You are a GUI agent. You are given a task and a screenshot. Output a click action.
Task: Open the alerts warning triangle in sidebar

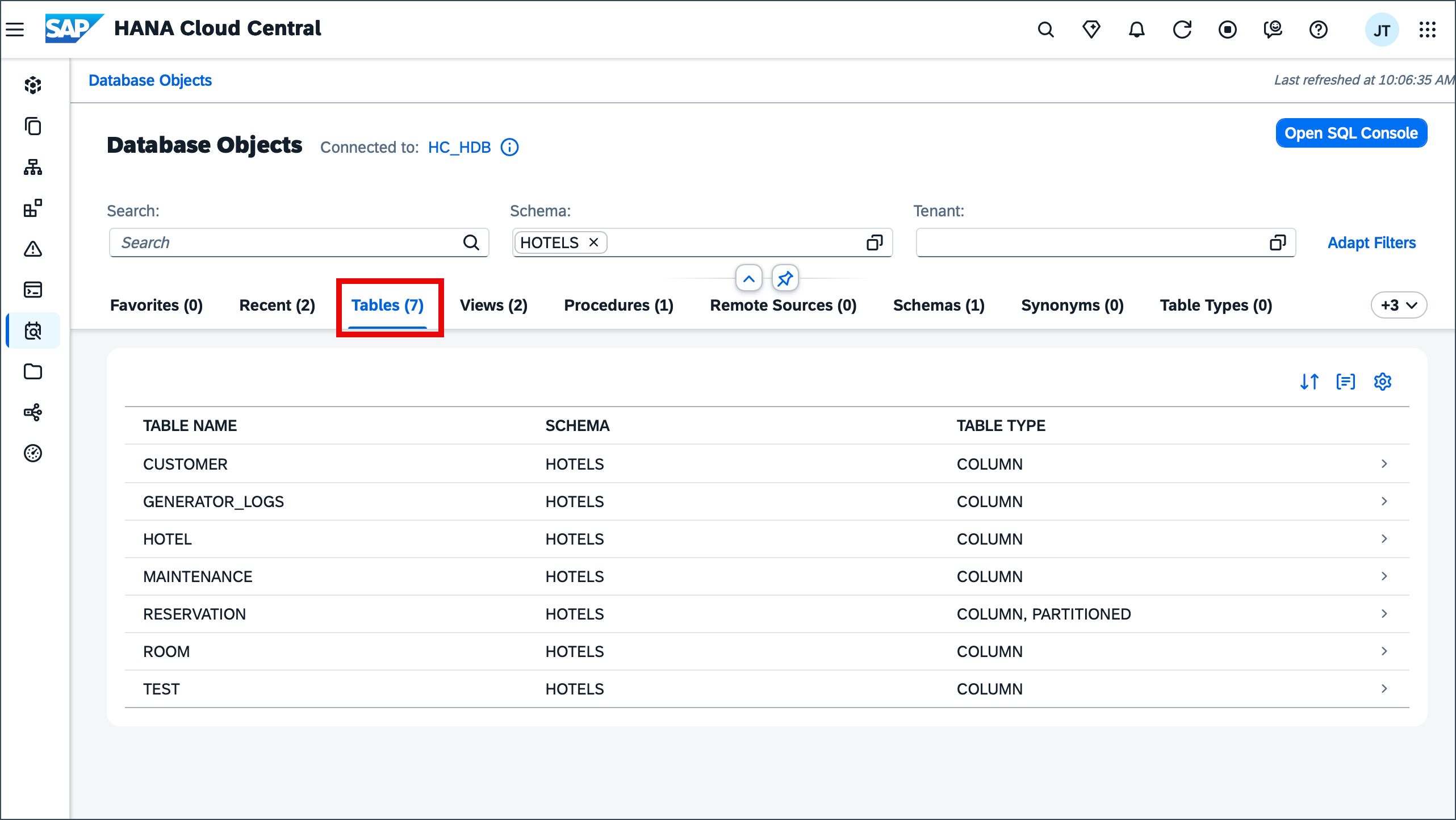(x=33, y=249)
